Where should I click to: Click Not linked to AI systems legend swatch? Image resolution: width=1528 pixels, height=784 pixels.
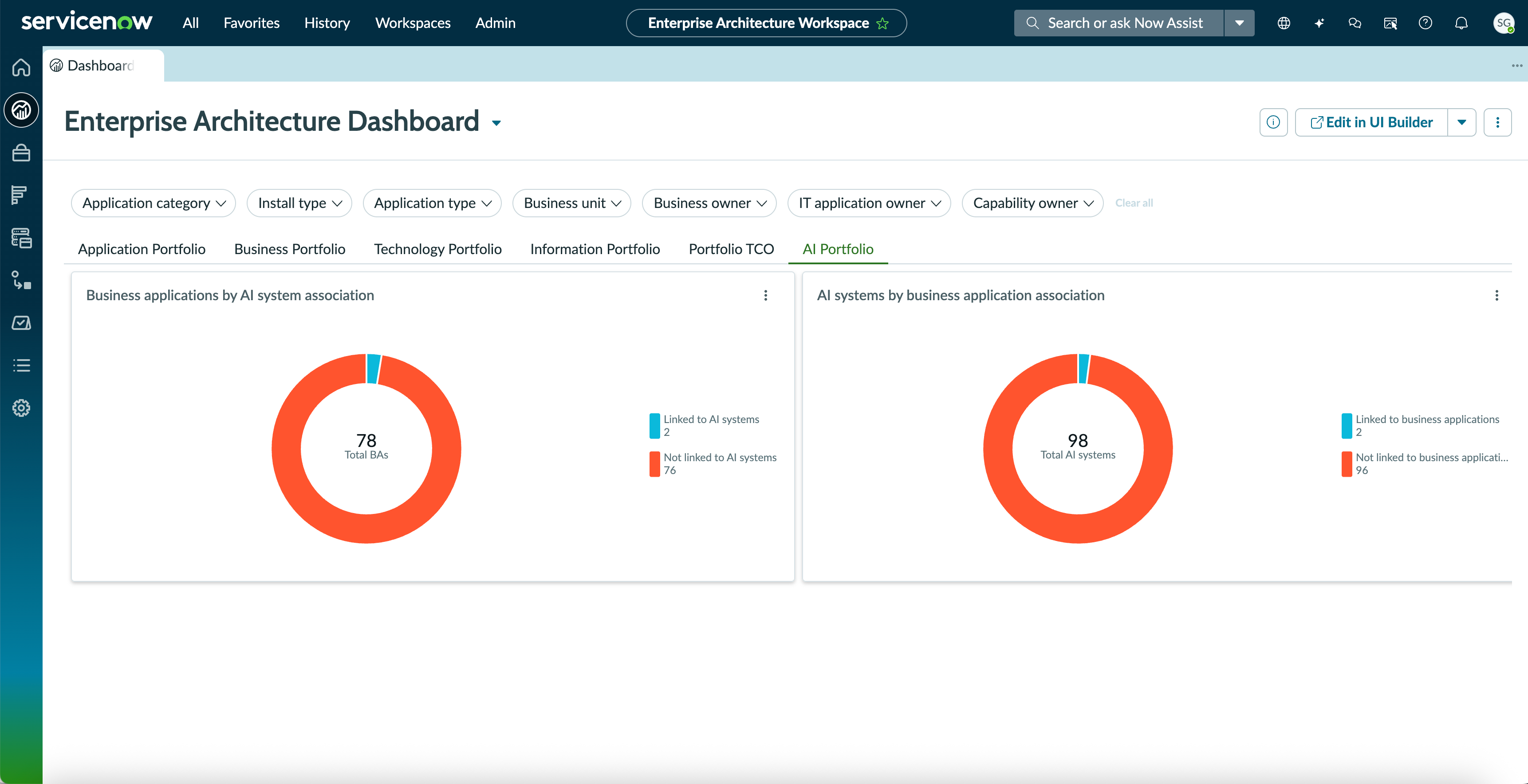pyautogui.click(x=655, y=464)
